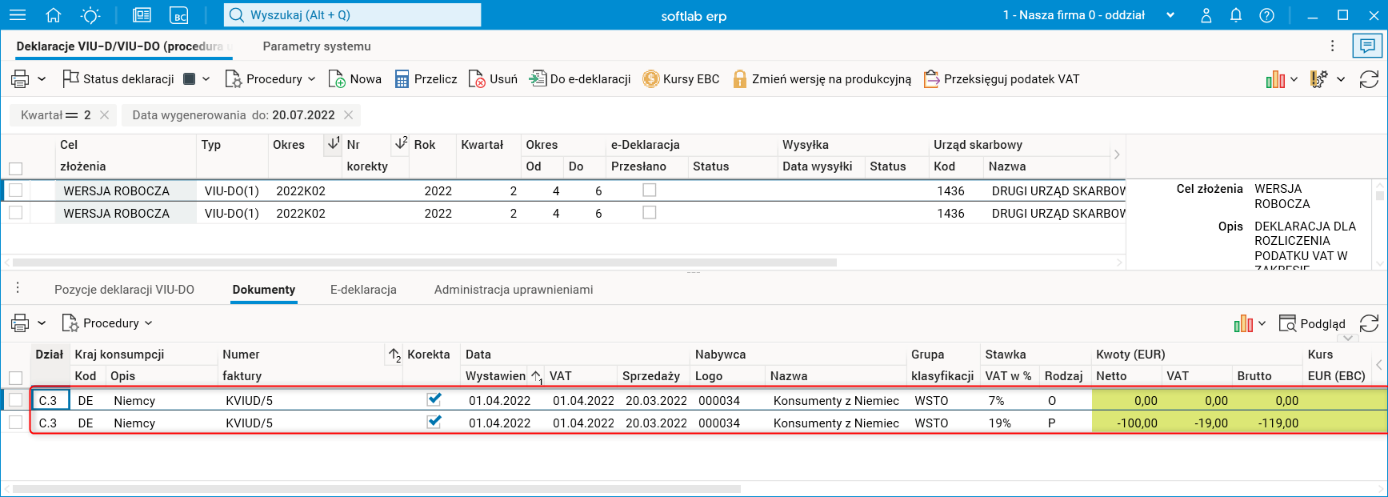Expand arrow next to upper bar chart icon

(x=1293, y=79)
